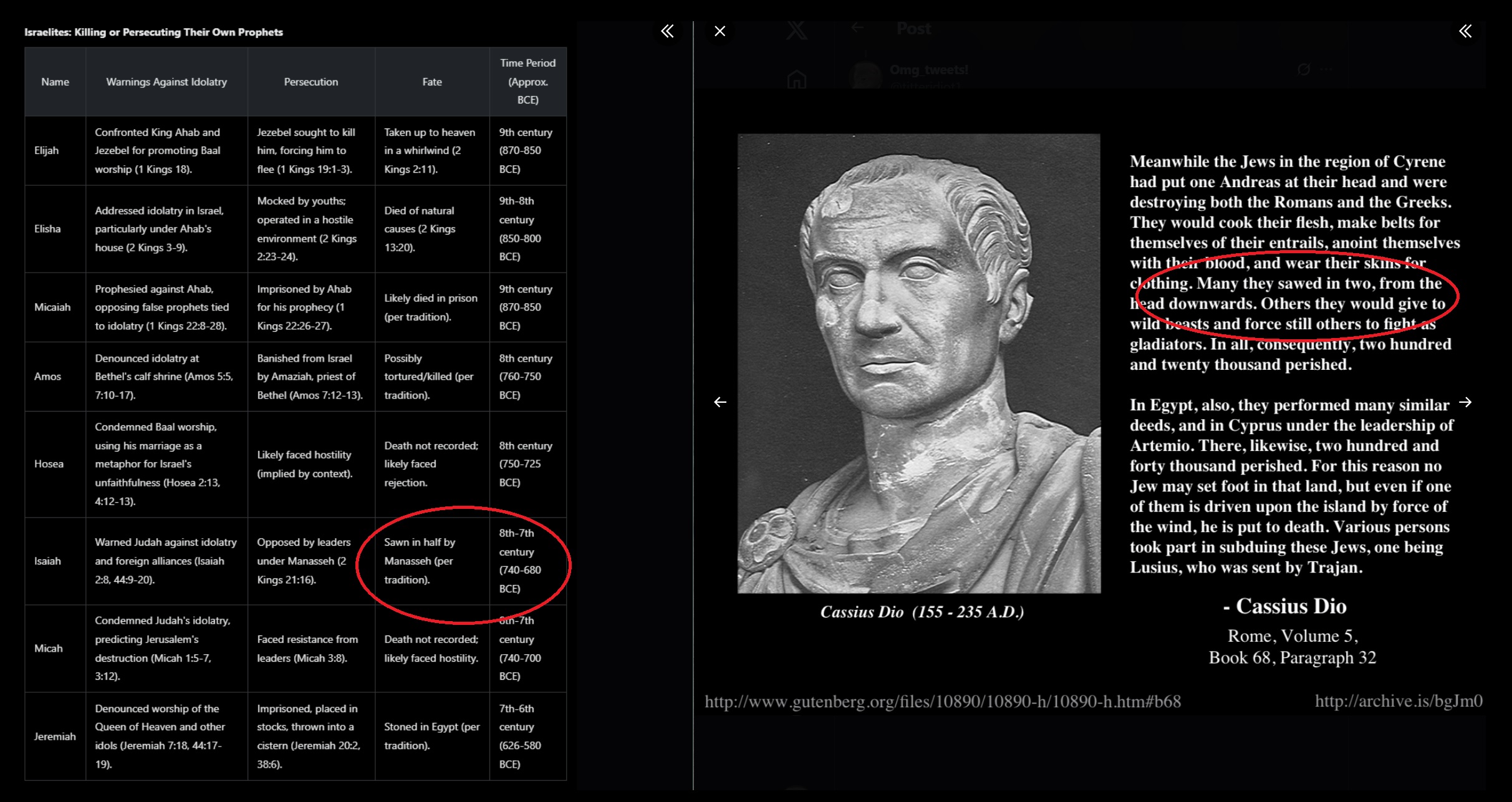Screen dimensions: 1512x802
Task: Click '8th century (760-750 BCE)' cell
Action: [528, 376]
